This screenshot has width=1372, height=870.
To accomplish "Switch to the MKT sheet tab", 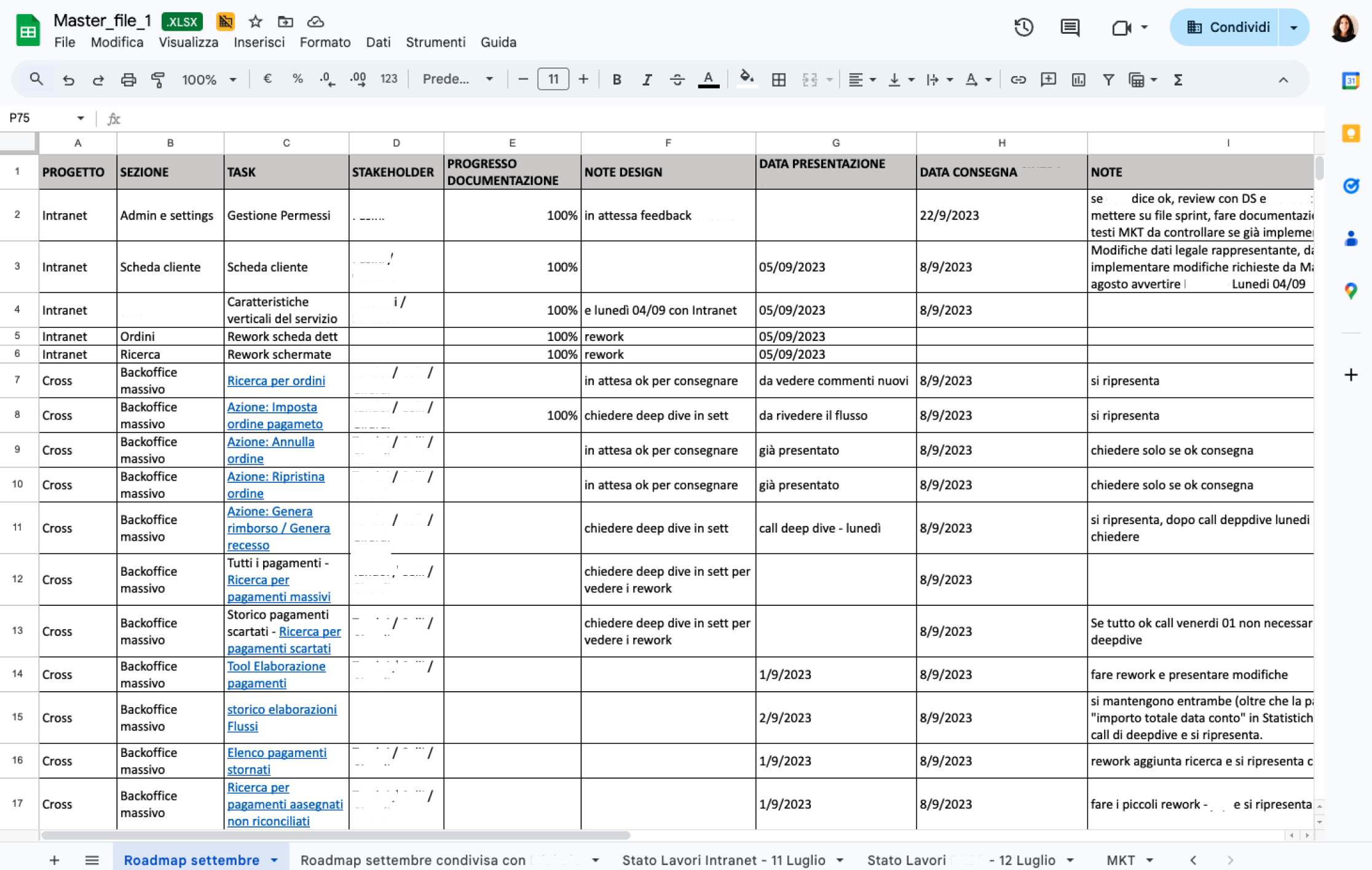I will 1120,860.
